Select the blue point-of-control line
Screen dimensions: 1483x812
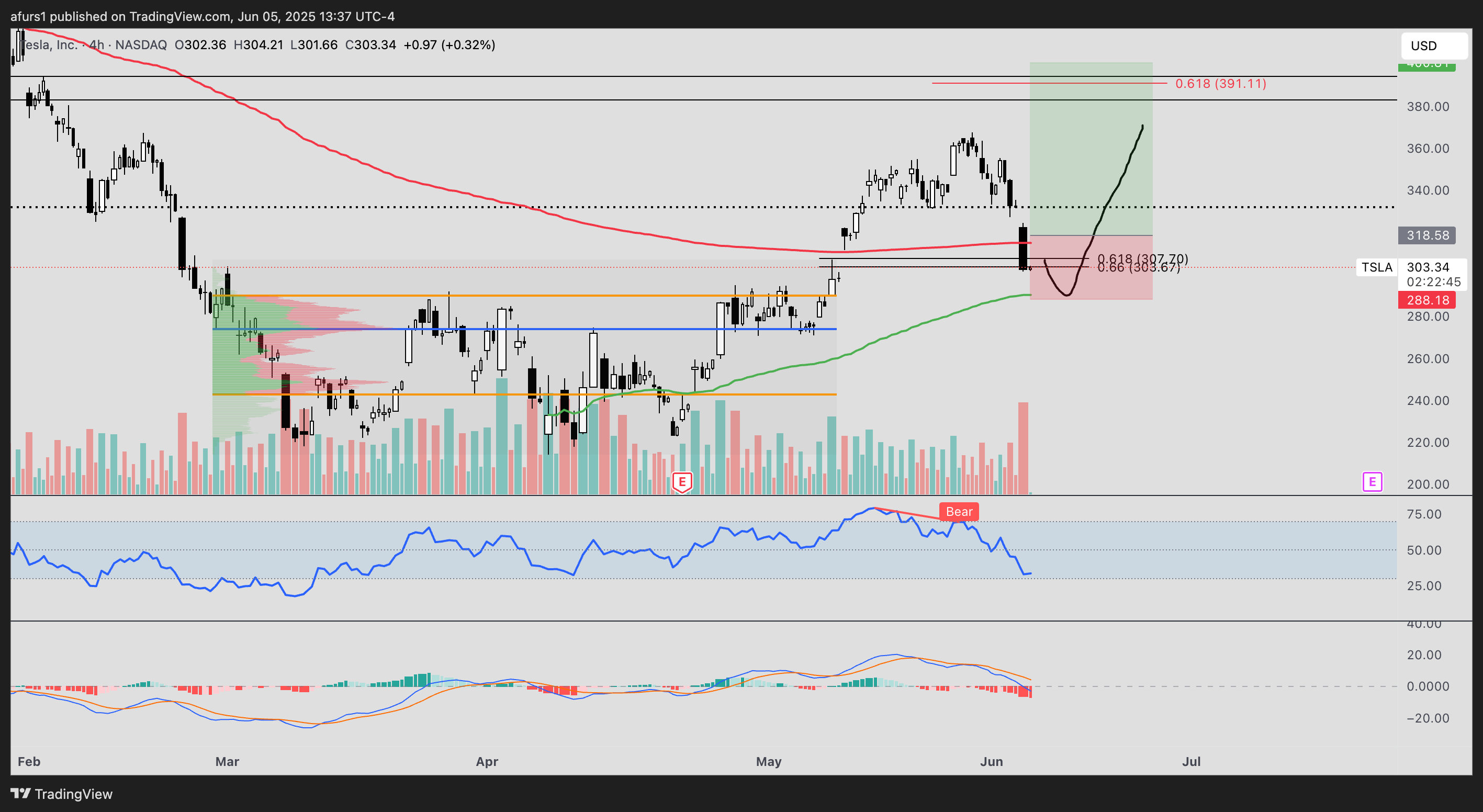(524, 329)
